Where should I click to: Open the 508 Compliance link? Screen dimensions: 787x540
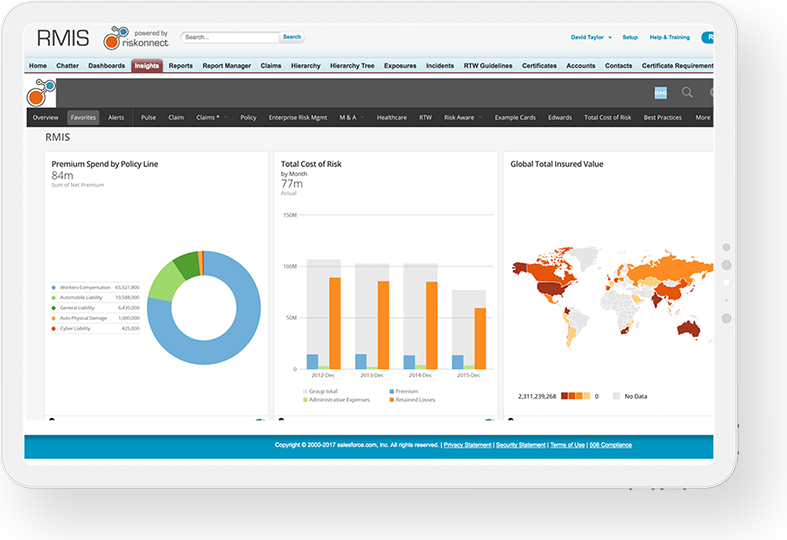[x=610, y=445]
